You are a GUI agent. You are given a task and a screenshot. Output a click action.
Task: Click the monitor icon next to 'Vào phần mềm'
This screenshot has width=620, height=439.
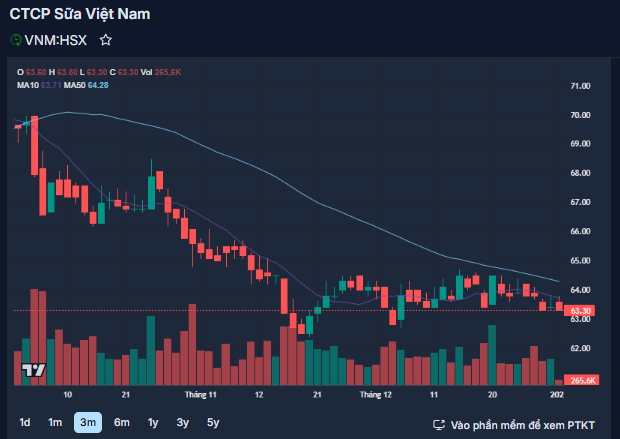click(x=439, y=425)
